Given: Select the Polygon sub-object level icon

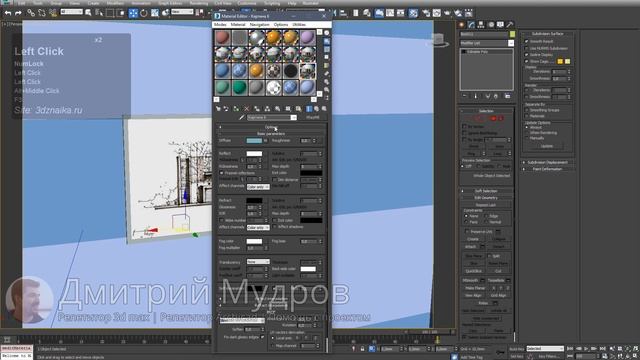Looking at the screenshot, I should [x=493, y=118].
